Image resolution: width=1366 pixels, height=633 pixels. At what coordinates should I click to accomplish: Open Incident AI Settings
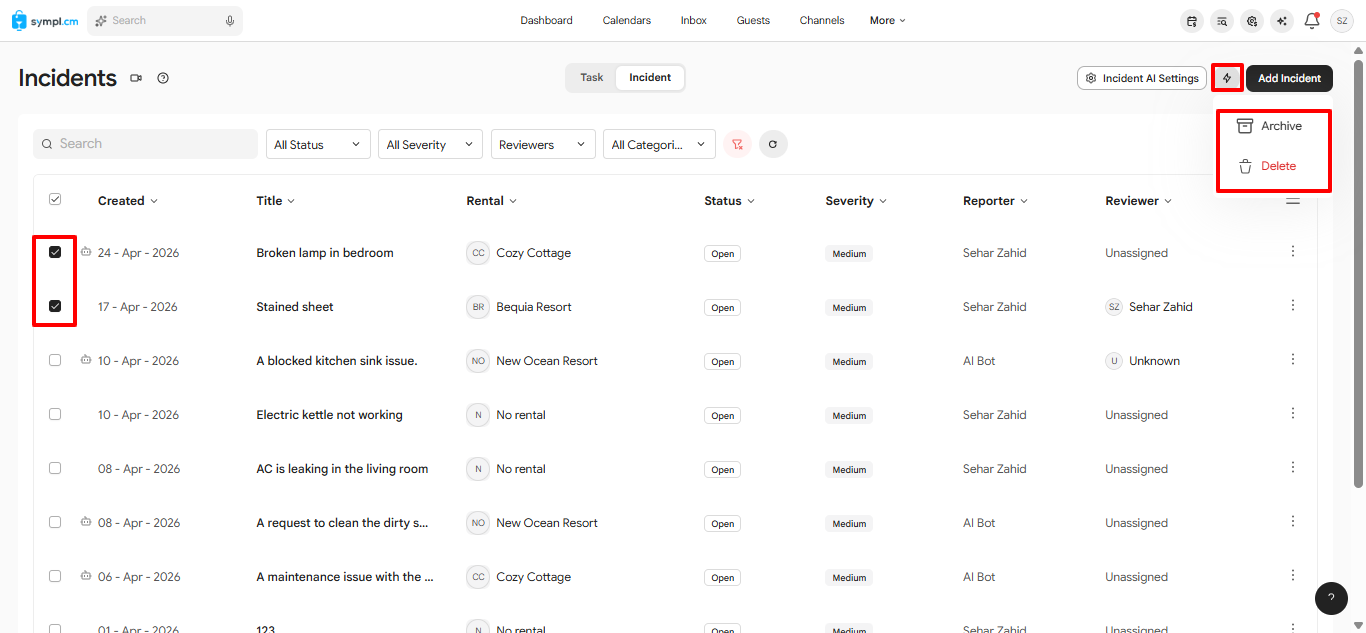[x=1142, y=78]
